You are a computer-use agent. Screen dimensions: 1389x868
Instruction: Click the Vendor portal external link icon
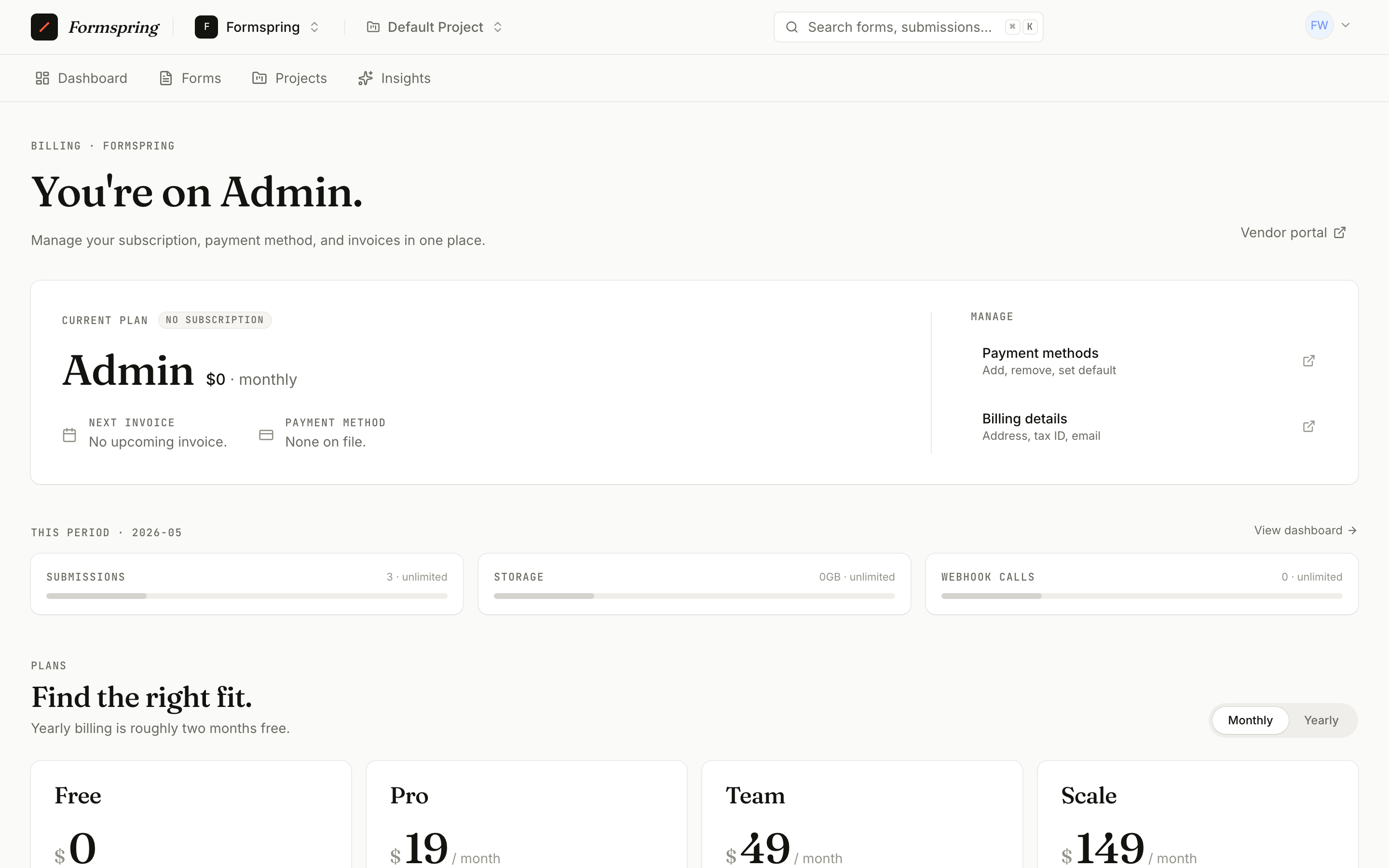(x=1340, y=232)
